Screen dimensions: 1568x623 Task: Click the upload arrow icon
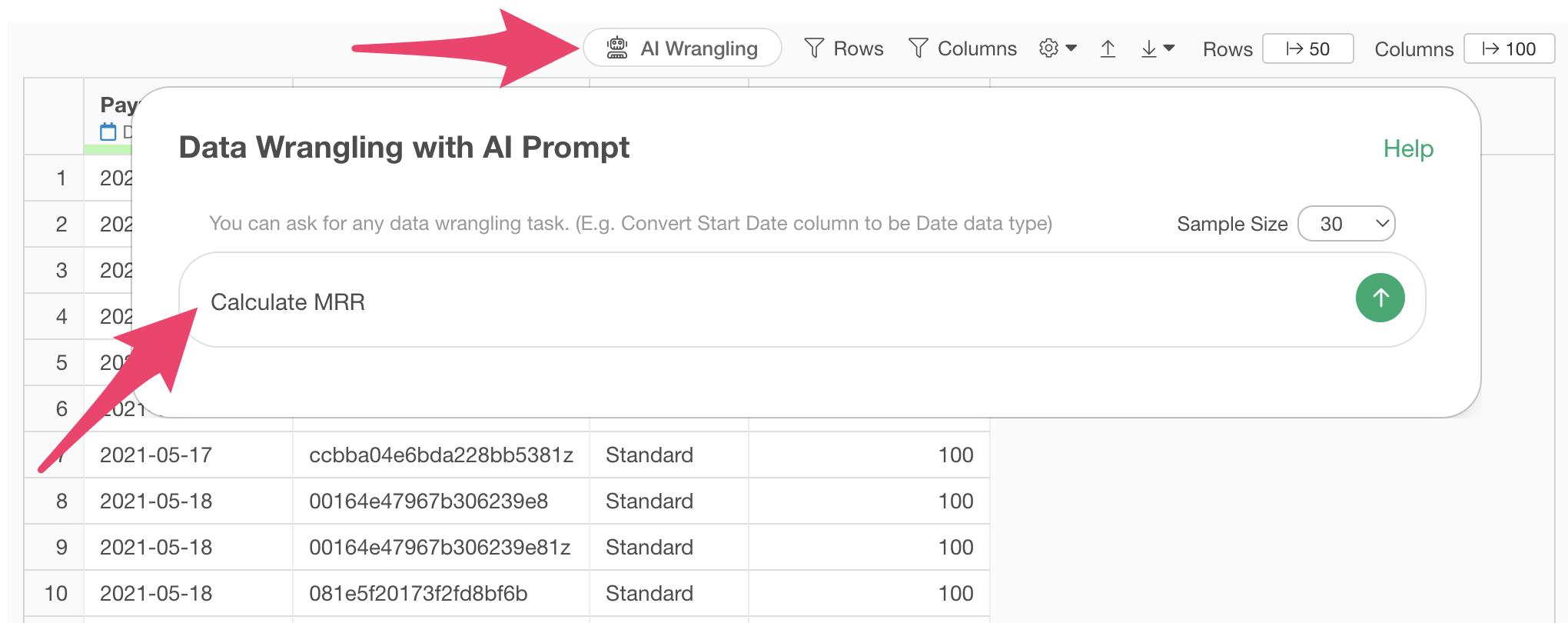point(1108,48)
